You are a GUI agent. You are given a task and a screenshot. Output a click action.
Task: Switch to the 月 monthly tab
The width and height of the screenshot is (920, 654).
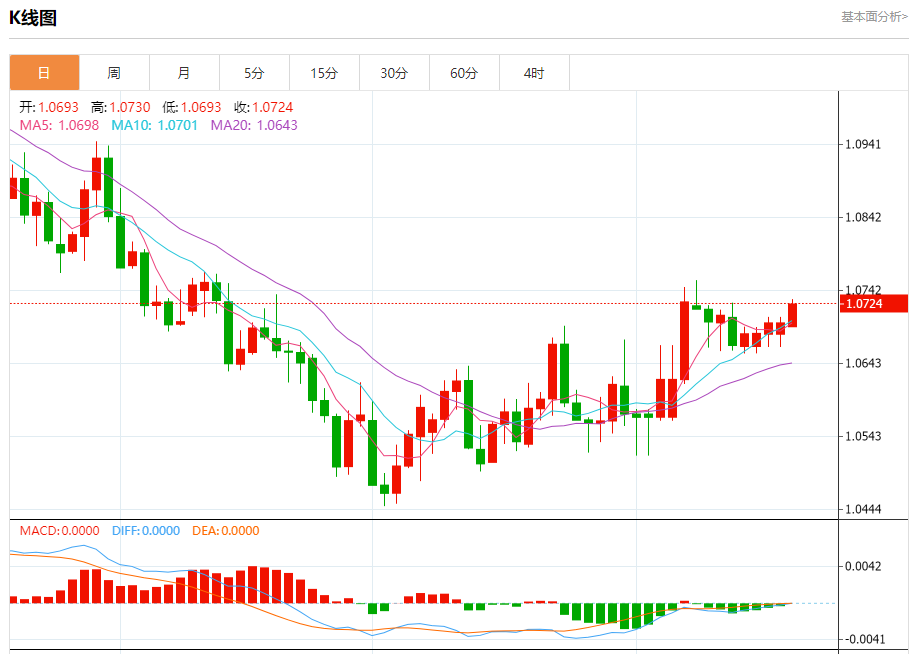[x=184, y=73]
